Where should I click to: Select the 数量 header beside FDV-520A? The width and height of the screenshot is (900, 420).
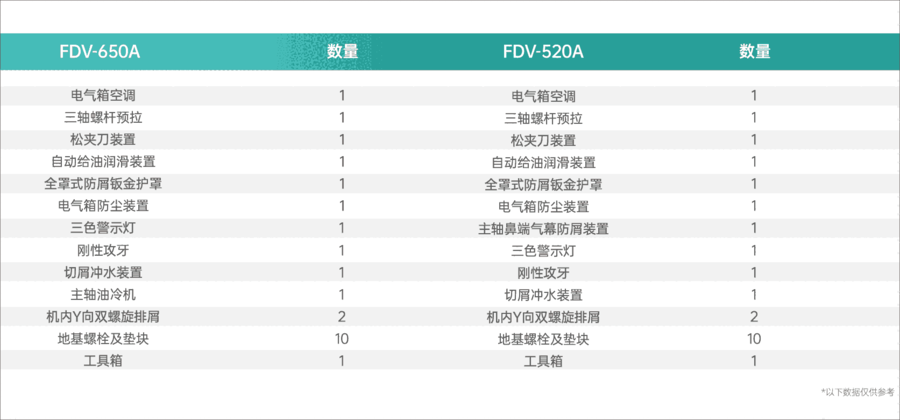click(x=755, y=51)
